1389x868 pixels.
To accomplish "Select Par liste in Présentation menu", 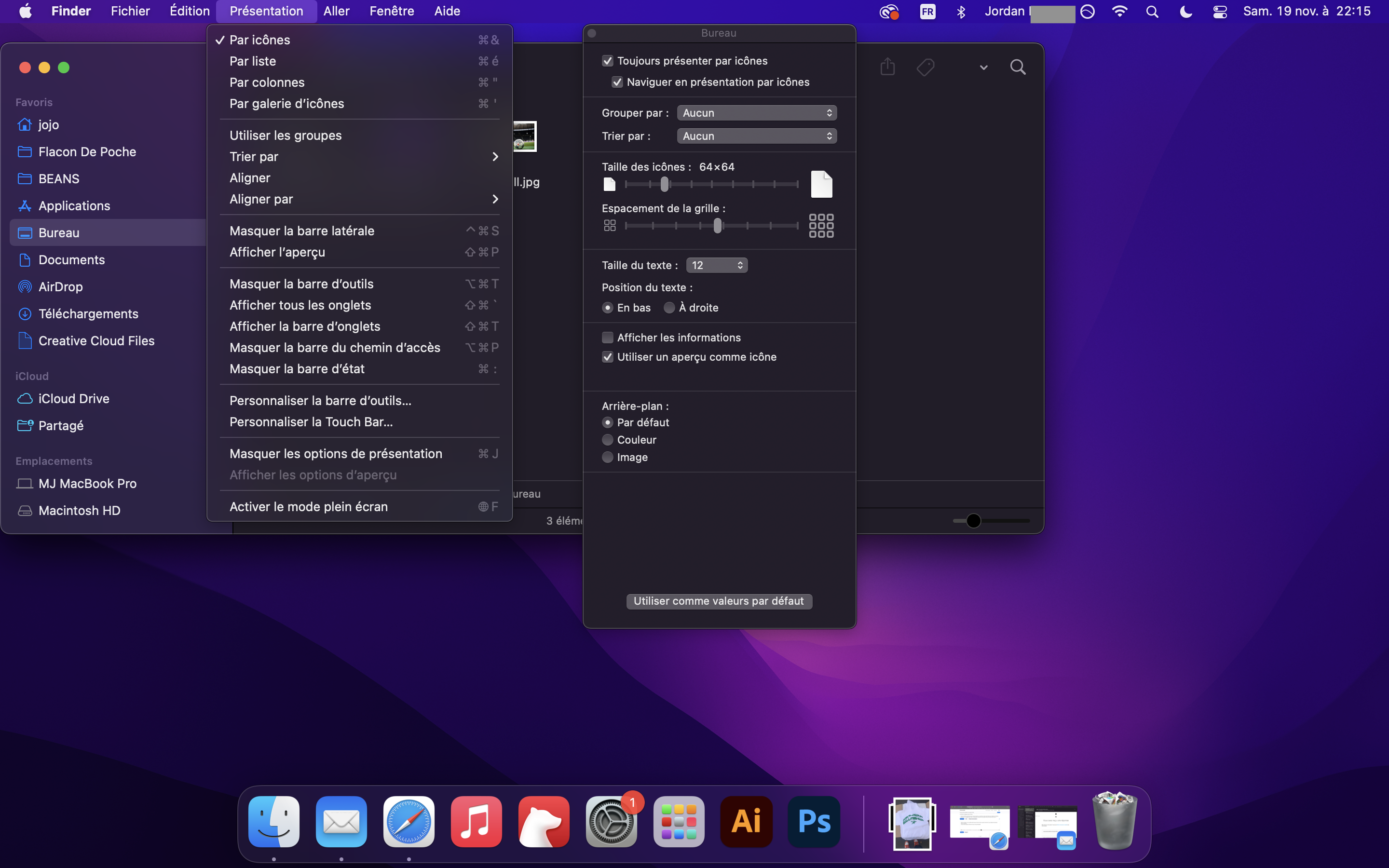I will (253, 61).
